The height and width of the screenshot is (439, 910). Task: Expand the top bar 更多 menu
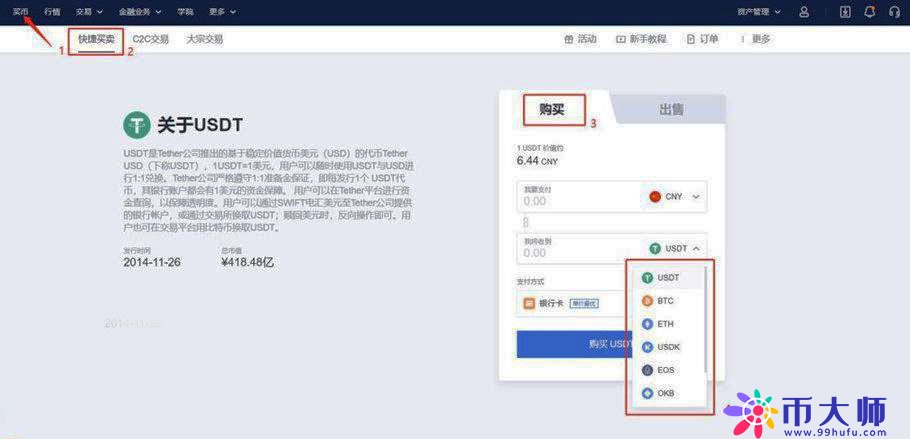222,12
